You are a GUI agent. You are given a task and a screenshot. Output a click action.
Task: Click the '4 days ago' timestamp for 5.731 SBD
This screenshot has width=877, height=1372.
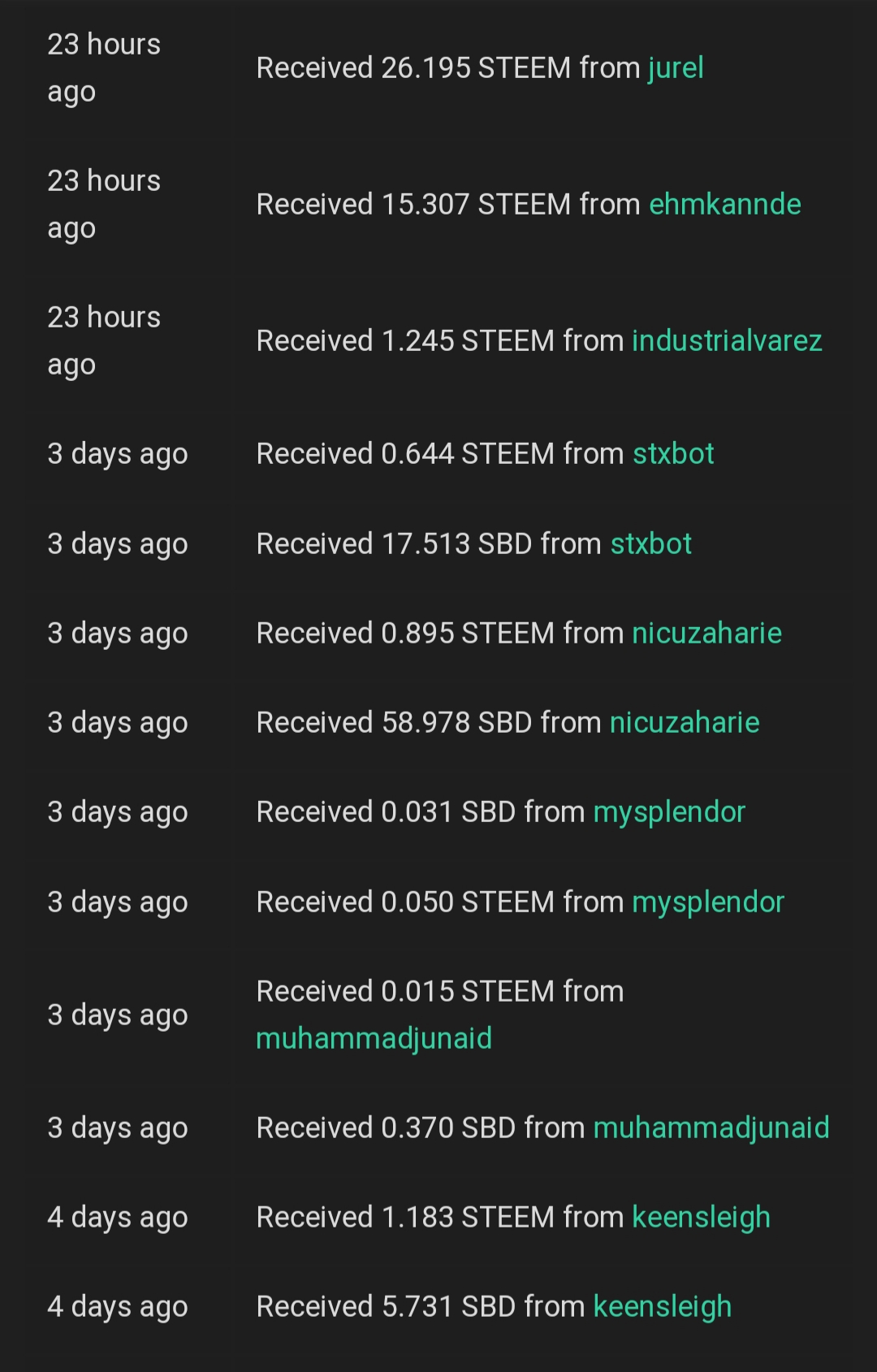(118, 1307)
